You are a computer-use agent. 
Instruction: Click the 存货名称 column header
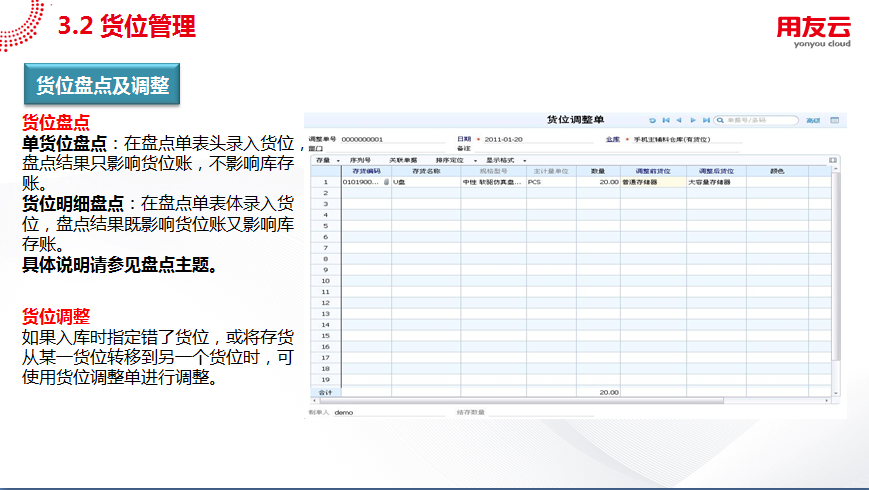pos(426,171)
